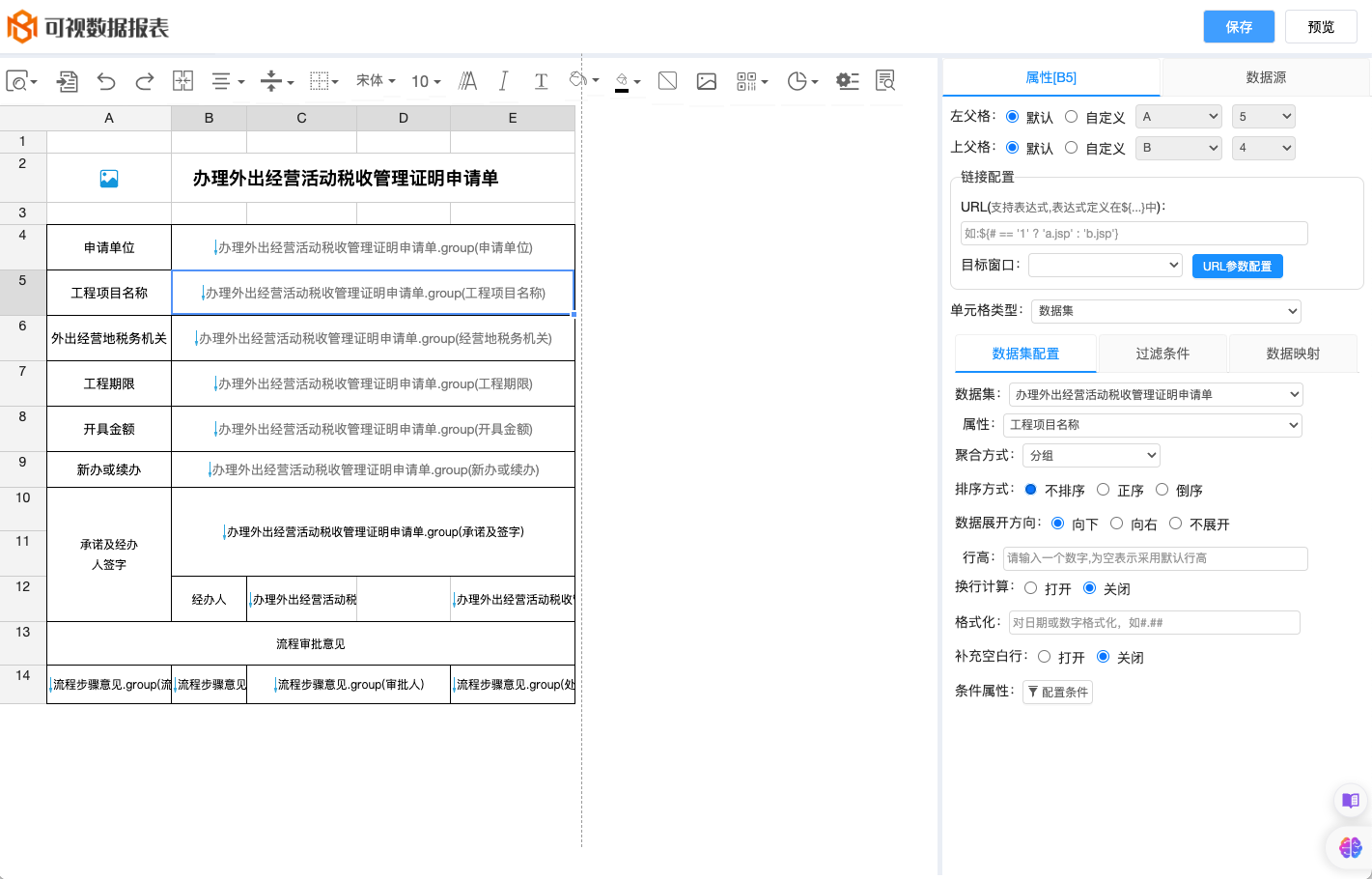This screenshot has height=879, width=1372.
Task: Open the 单元格类型 dropdown
Action: click(x=1166, y=311)
